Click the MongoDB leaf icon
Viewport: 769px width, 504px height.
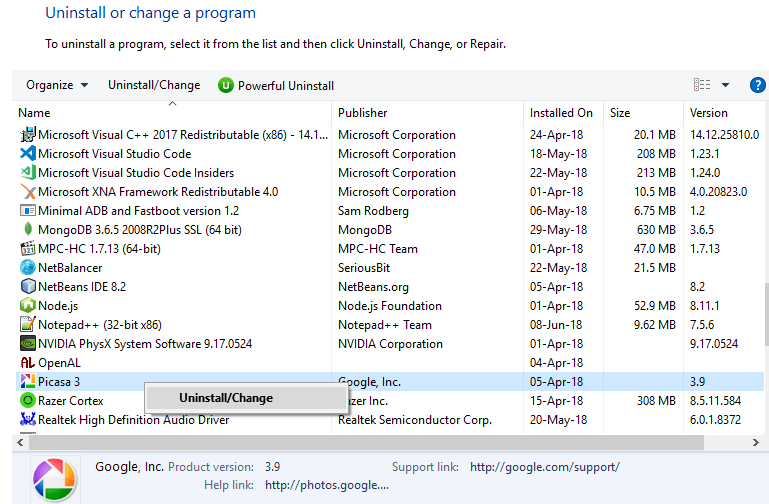click(x=28, y=229)
